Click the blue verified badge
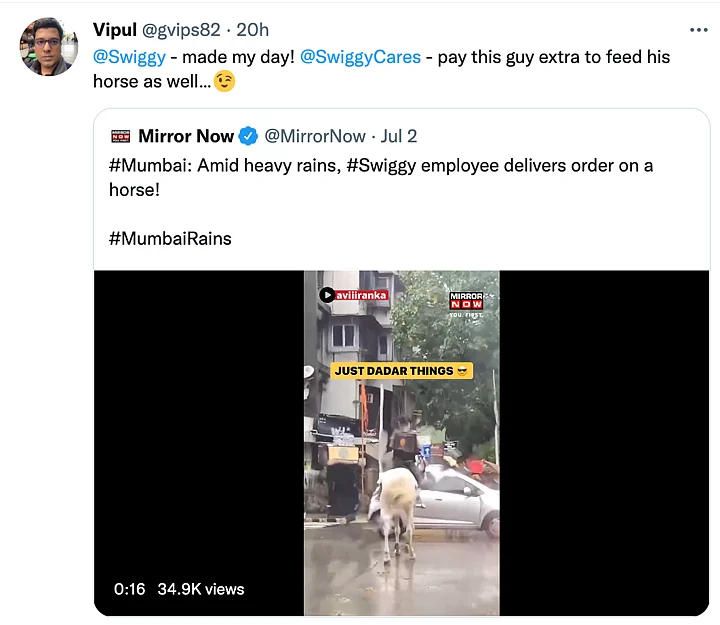This screenshot has width=720, height=625. pyautogui.click(x=249, y=136)
